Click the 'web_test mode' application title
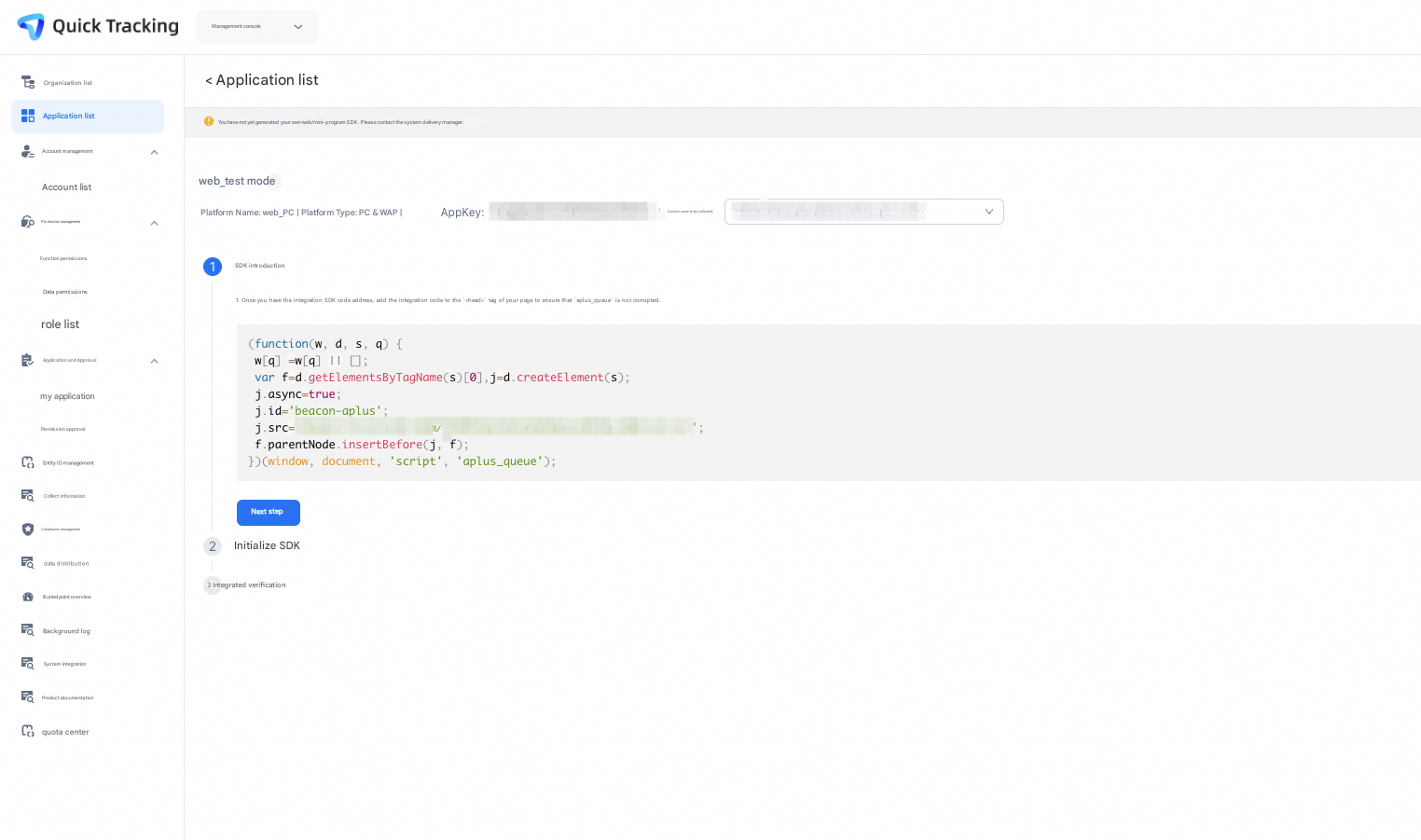The image size is (1421, 840). pyautogui.click(x=237, y=181)
